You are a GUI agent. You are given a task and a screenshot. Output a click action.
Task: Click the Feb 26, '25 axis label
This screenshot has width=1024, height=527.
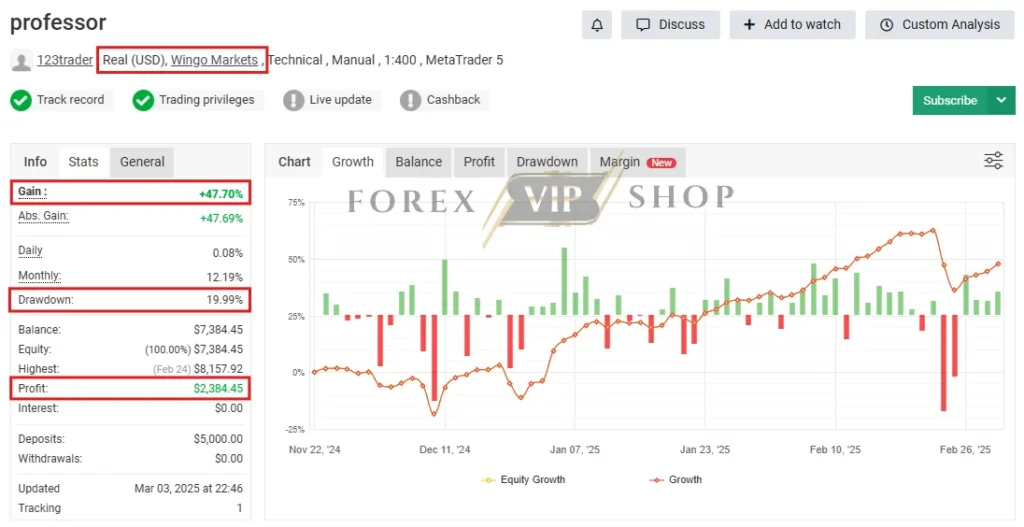tap(965, 450)
